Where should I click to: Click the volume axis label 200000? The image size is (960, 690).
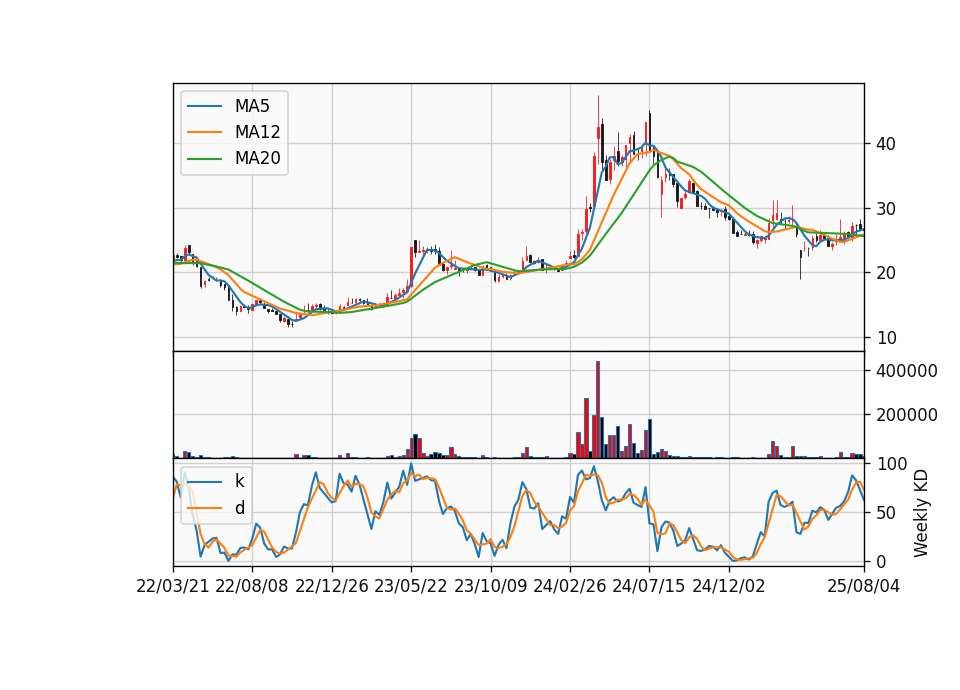907,415
